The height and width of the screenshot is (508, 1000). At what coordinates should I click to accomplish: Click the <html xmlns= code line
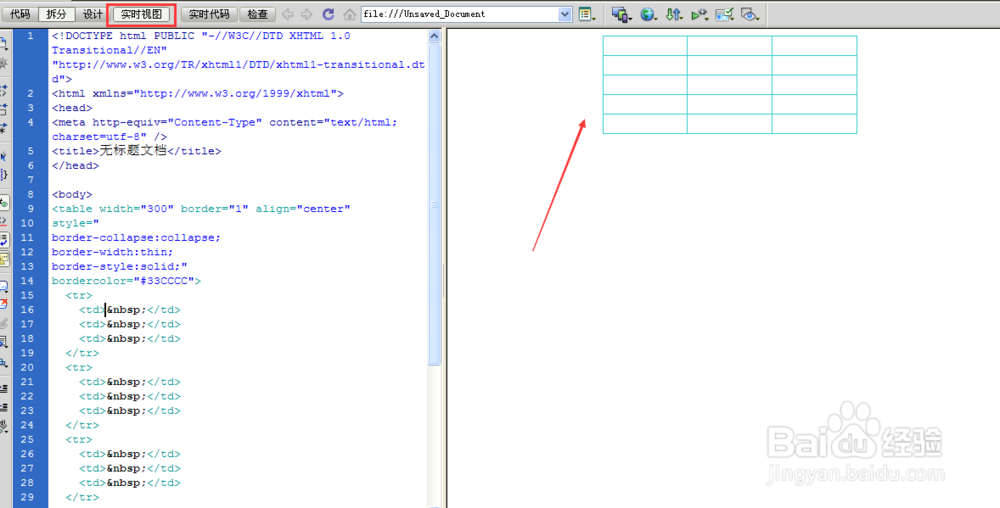[x=198, y=94]
